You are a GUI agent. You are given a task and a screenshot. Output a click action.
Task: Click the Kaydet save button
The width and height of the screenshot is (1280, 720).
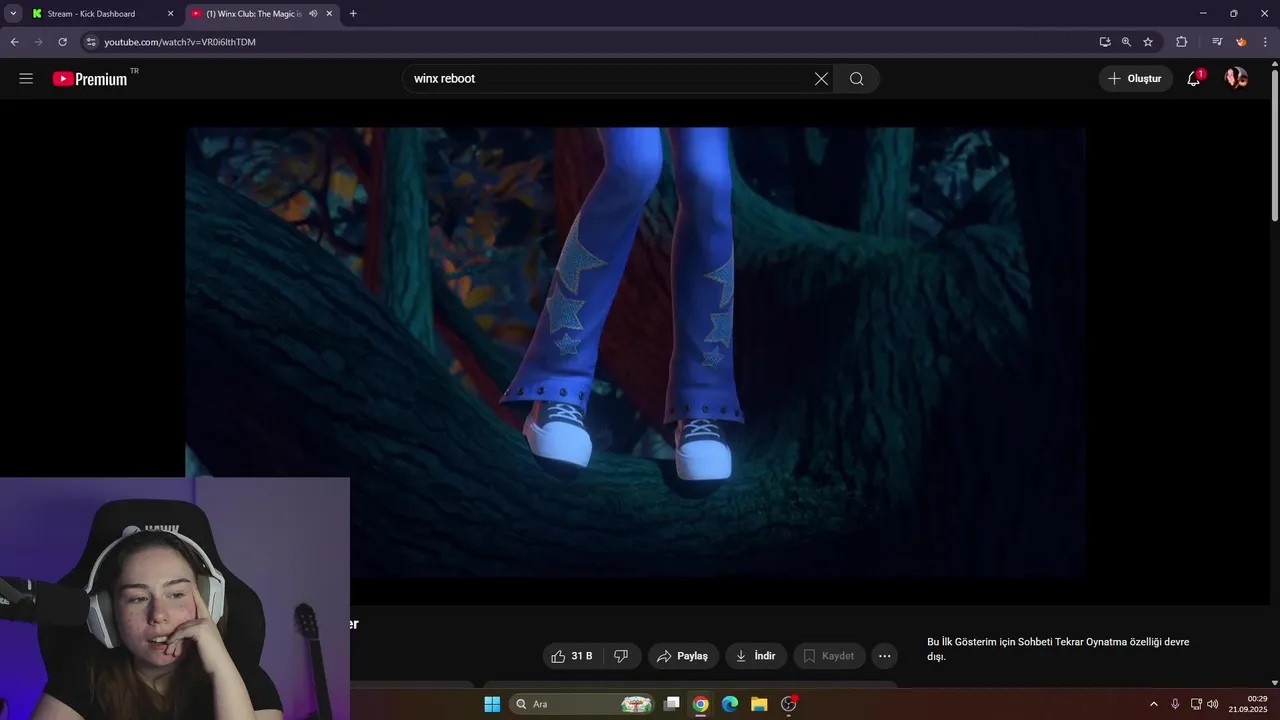point(829,656)
